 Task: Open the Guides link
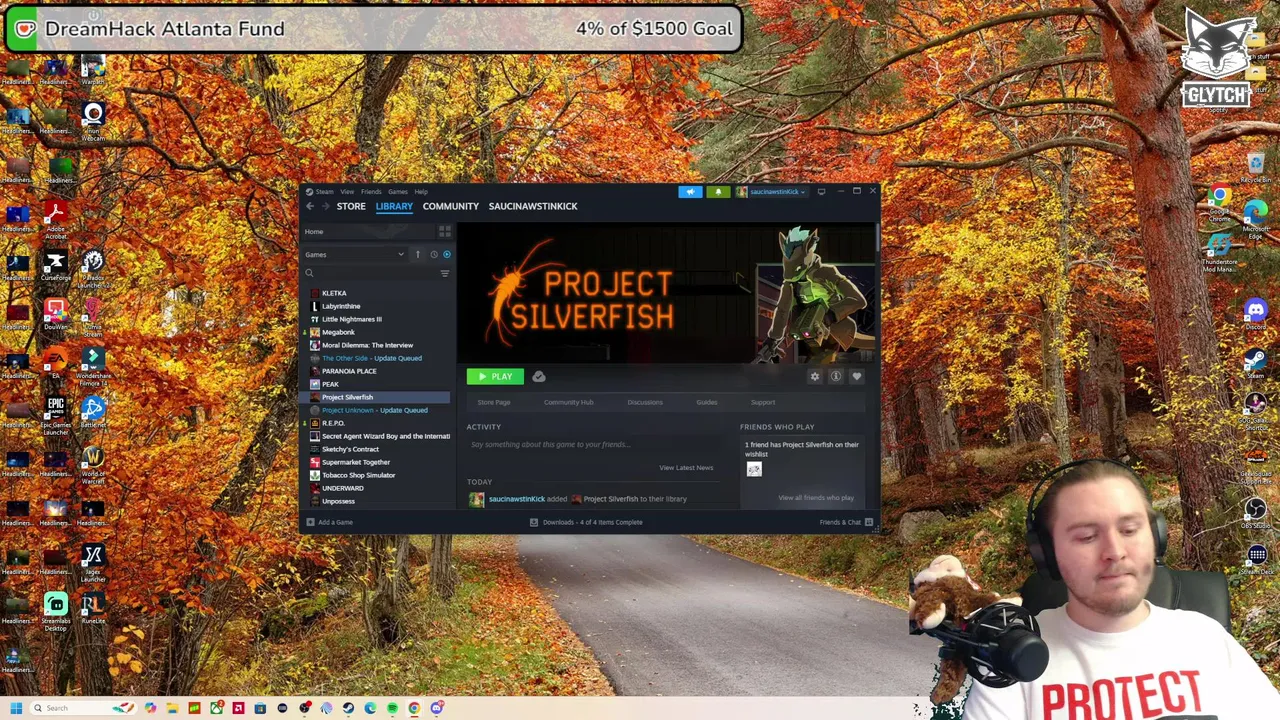click(707, 402)
